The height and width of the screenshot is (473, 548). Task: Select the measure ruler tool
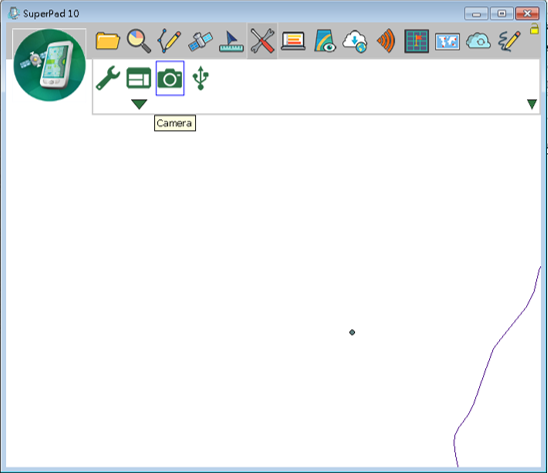pos(231,42)
